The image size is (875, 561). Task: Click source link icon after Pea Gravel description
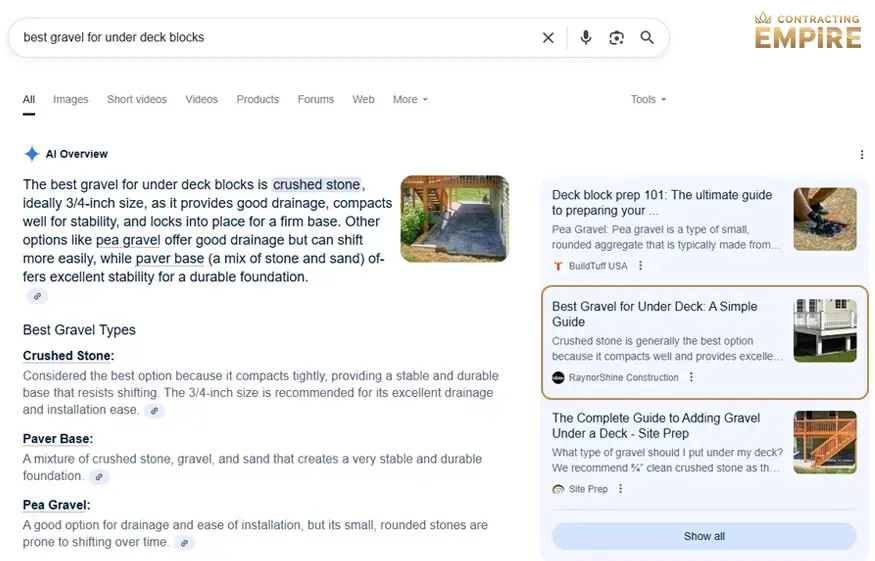tap(184, 543)
